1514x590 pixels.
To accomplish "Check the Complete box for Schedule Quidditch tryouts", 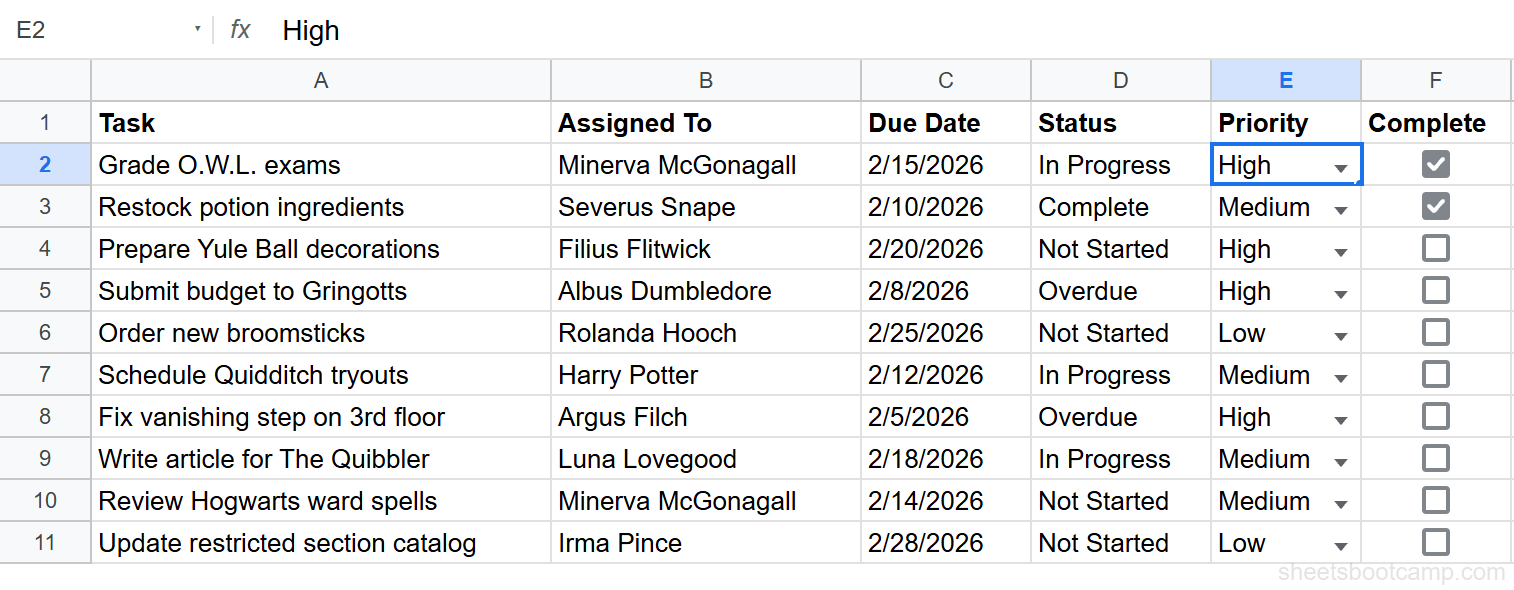I will click(x=1435, y=374).
